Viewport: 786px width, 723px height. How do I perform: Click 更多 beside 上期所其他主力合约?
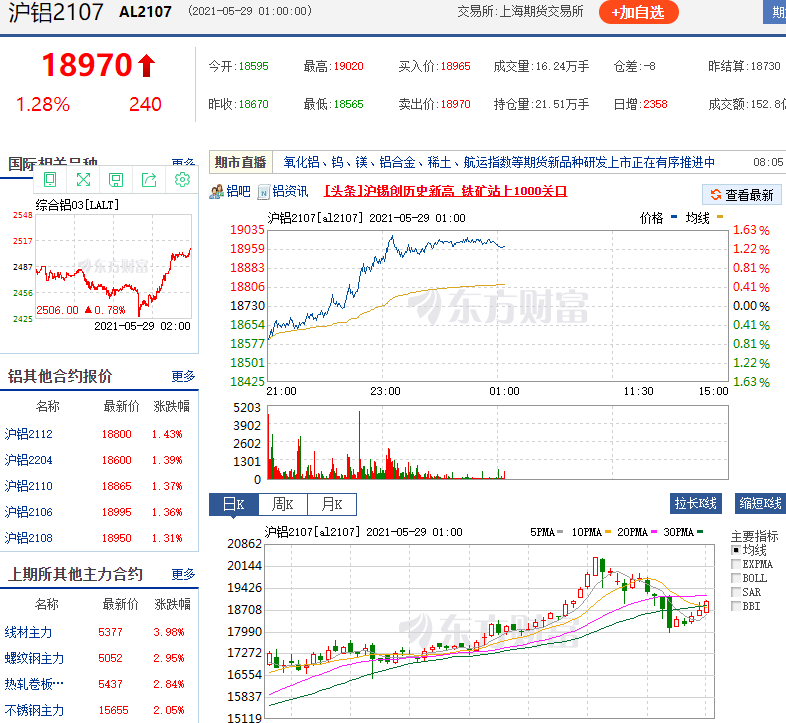click(x=183, y=574)
